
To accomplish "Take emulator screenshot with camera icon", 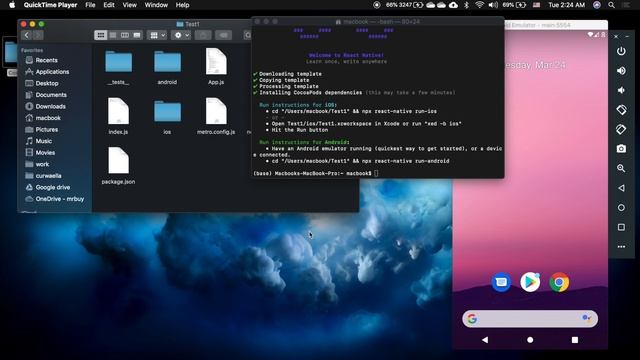I will click(x=621, y=149).
